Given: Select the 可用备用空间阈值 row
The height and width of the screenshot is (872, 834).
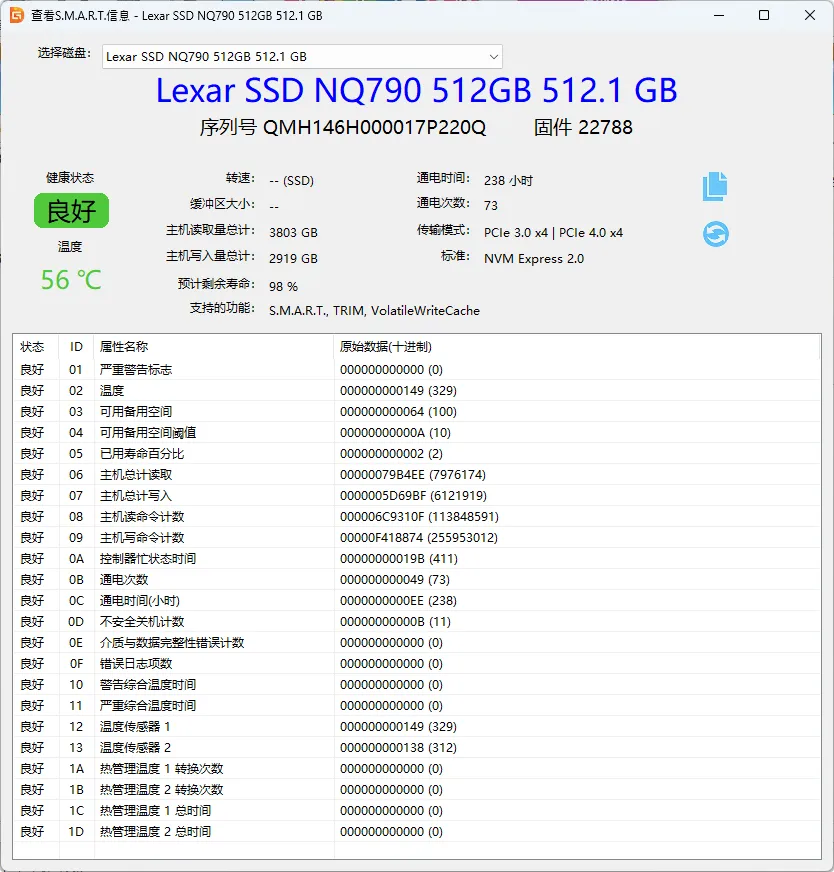Looking at the screenshot, I should pos(417,433).
